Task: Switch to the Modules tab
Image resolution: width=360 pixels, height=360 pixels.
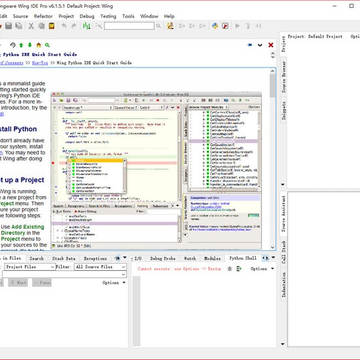Action: pyautogui.click(x=212, y=258)
